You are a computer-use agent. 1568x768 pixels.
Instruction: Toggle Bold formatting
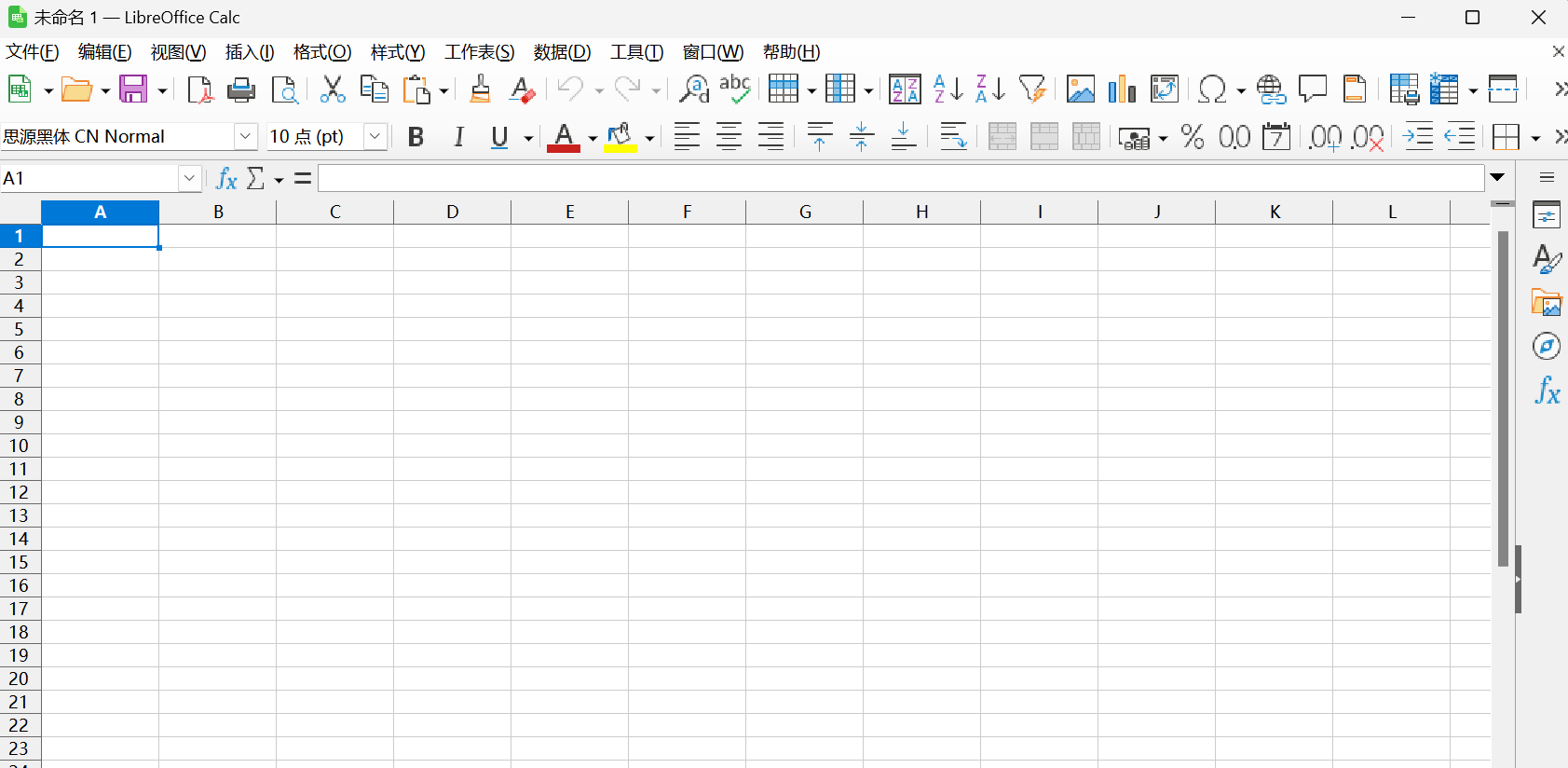tap(416, 137)
